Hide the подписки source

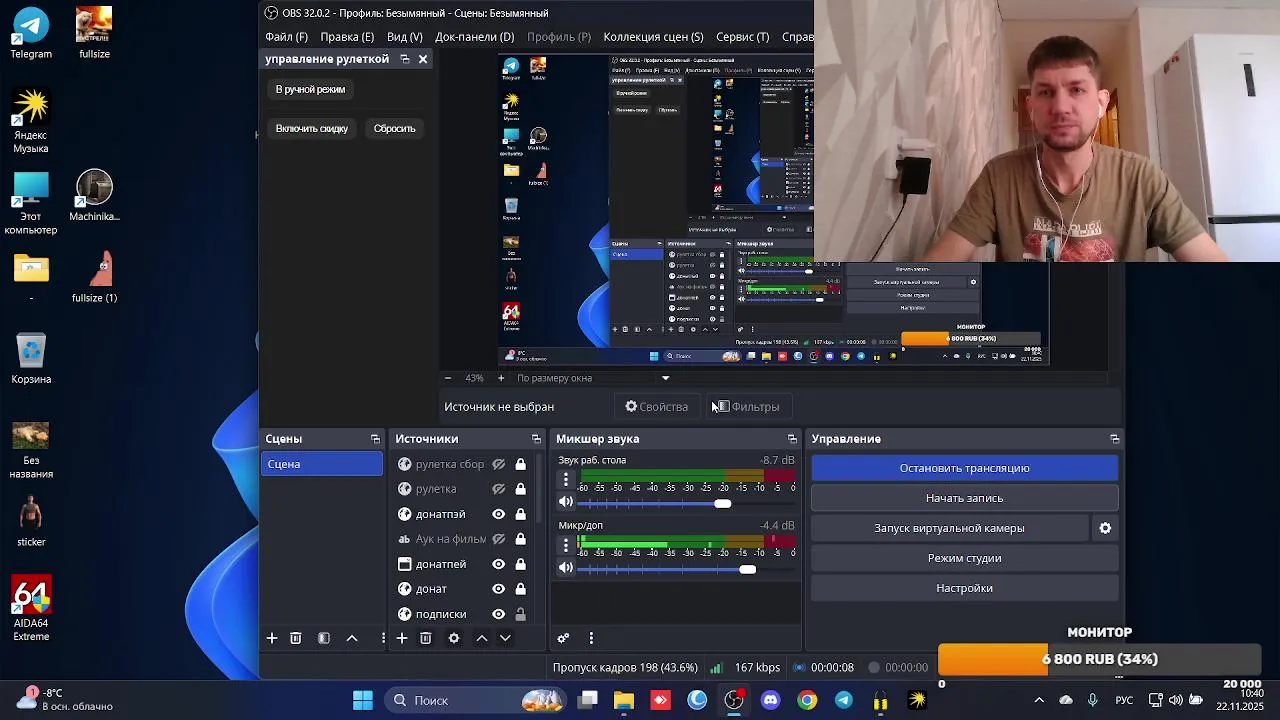click(x=498, y=614)
